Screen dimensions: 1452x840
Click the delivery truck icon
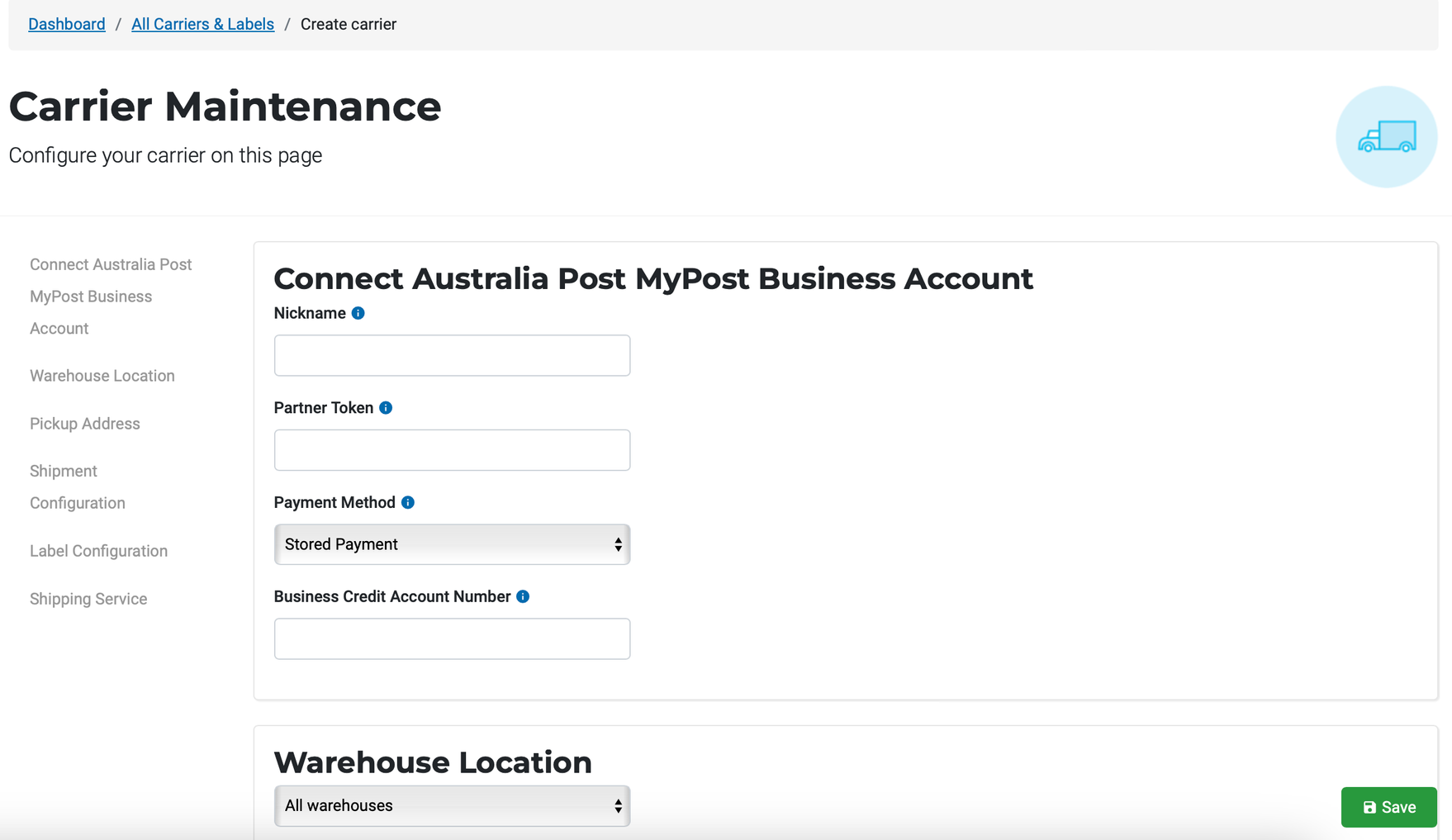pyautogui.click(x=1387, y=137)
